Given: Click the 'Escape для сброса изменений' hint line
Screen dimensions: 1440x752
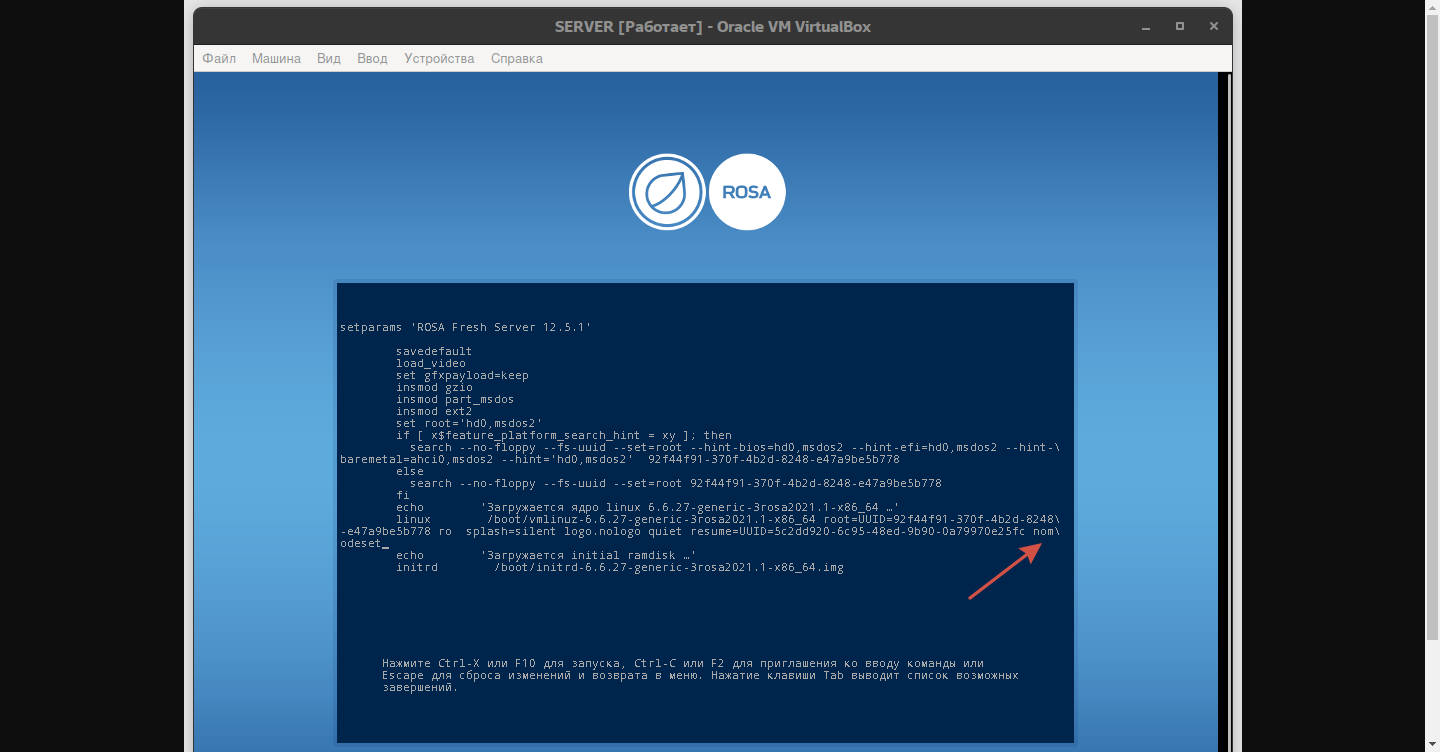Looking at the screenshot, I should tap(700, 675).
